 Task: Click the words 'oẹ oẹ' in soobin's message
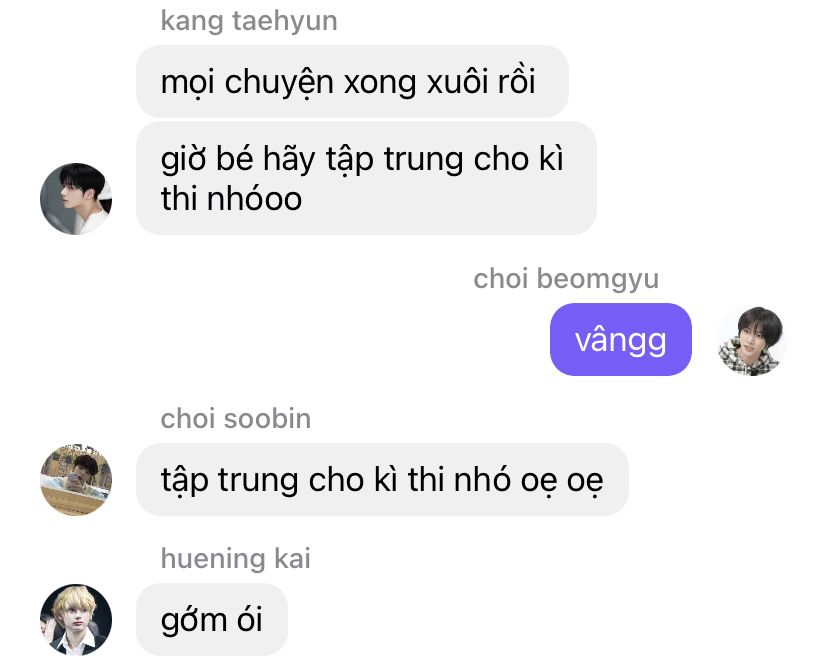click(562, 482)
